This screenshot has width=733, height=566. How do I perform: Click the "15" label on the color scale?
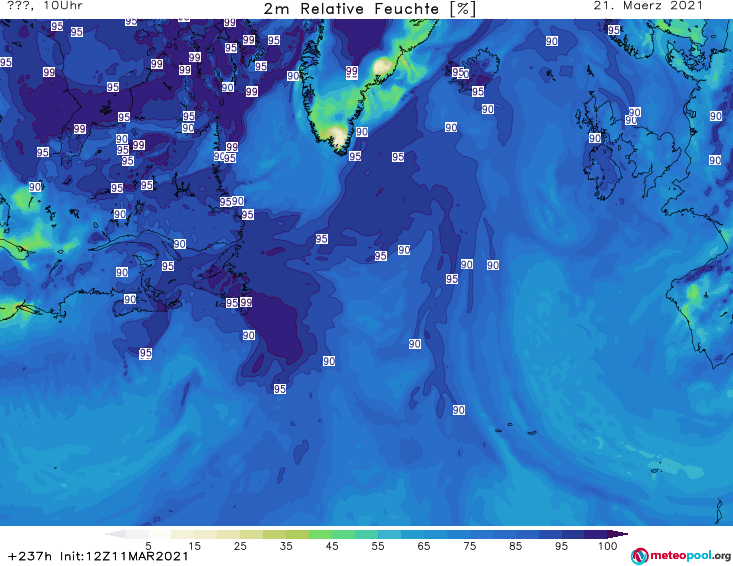click(194, 545)
